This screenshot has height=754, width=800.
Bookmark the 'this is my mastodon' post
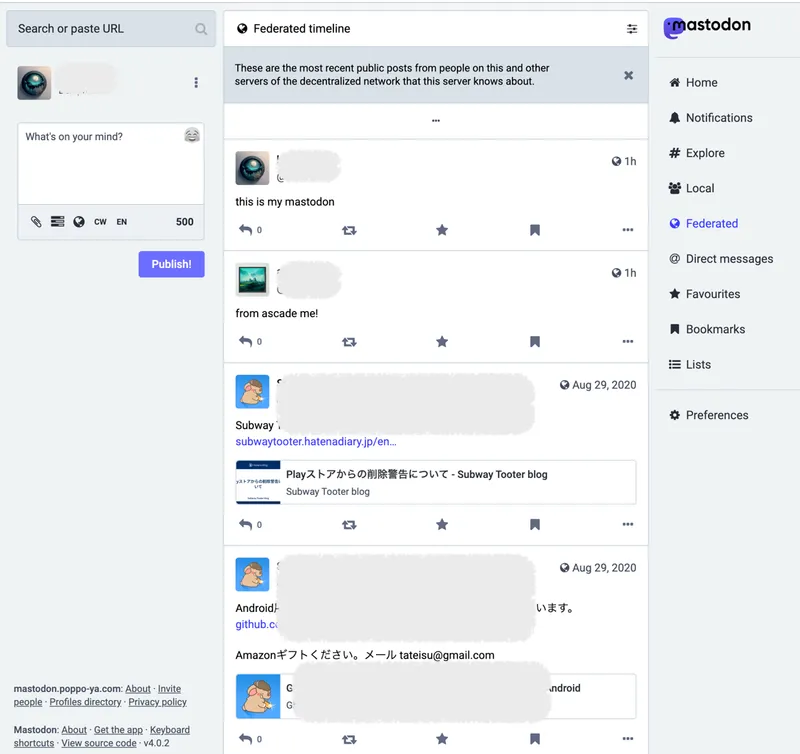coord(535,230)
